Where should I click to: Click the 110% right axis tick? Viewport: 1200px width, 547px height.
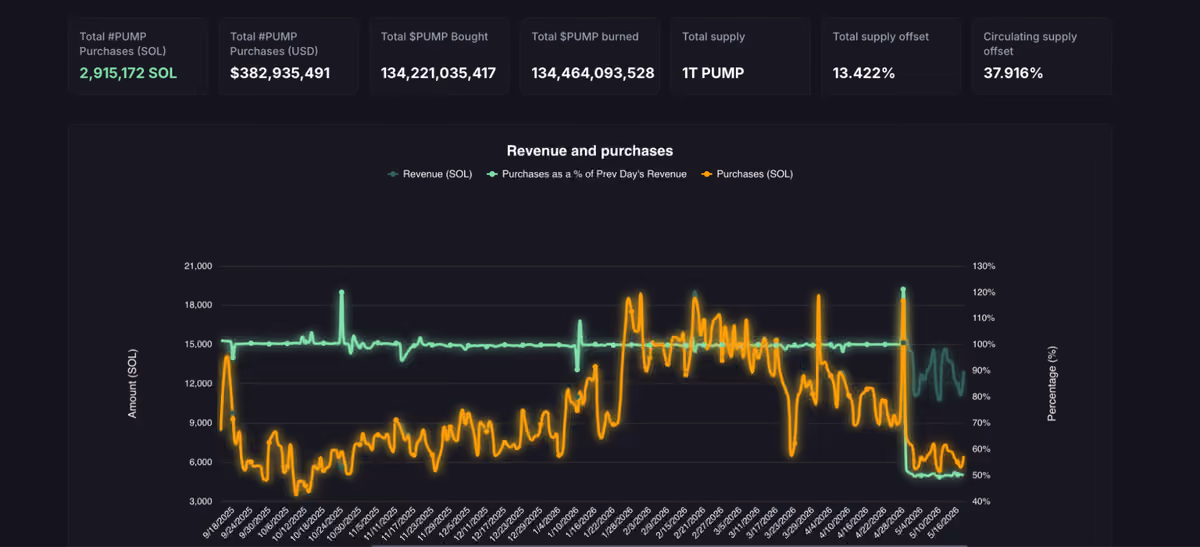[x=984, y=318]
